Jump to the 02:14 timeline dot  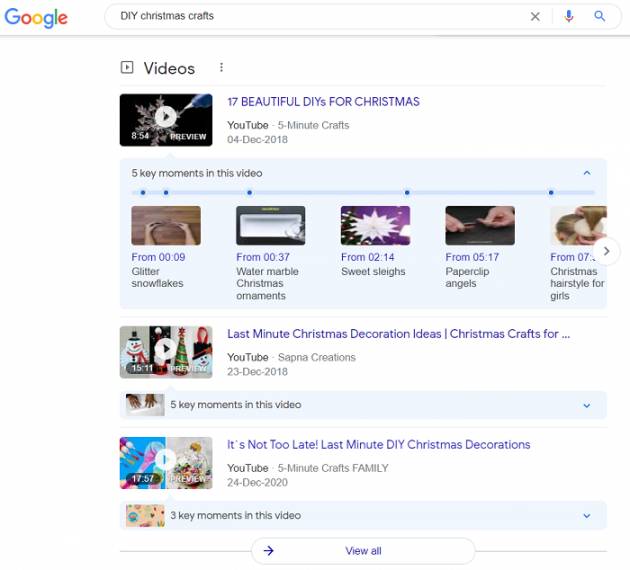(250, 192)
